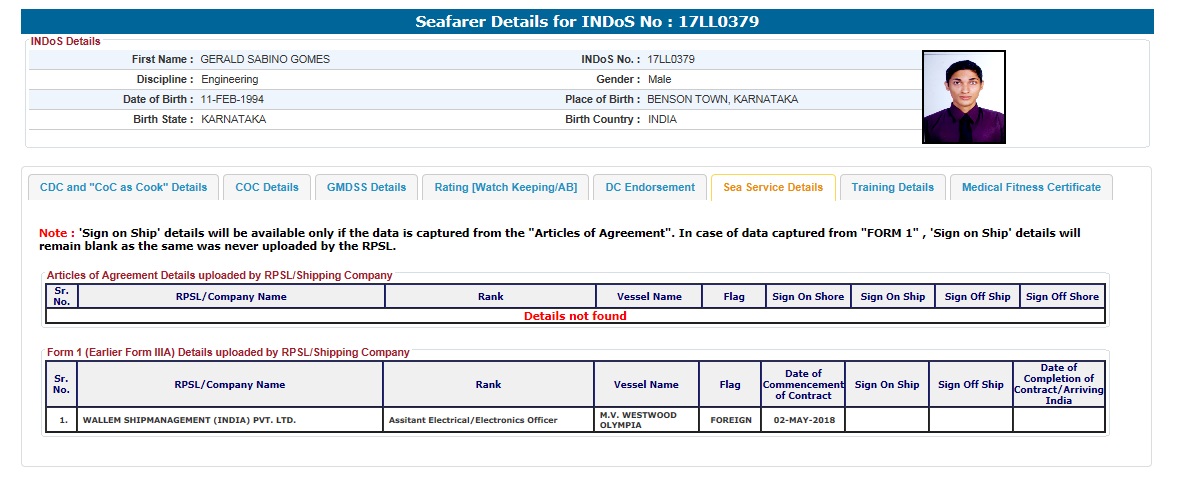Select the Sea Service Details tab
The width and height of the screenshot is (1185, 487).
pyautogui.click(x=773, y=188)
